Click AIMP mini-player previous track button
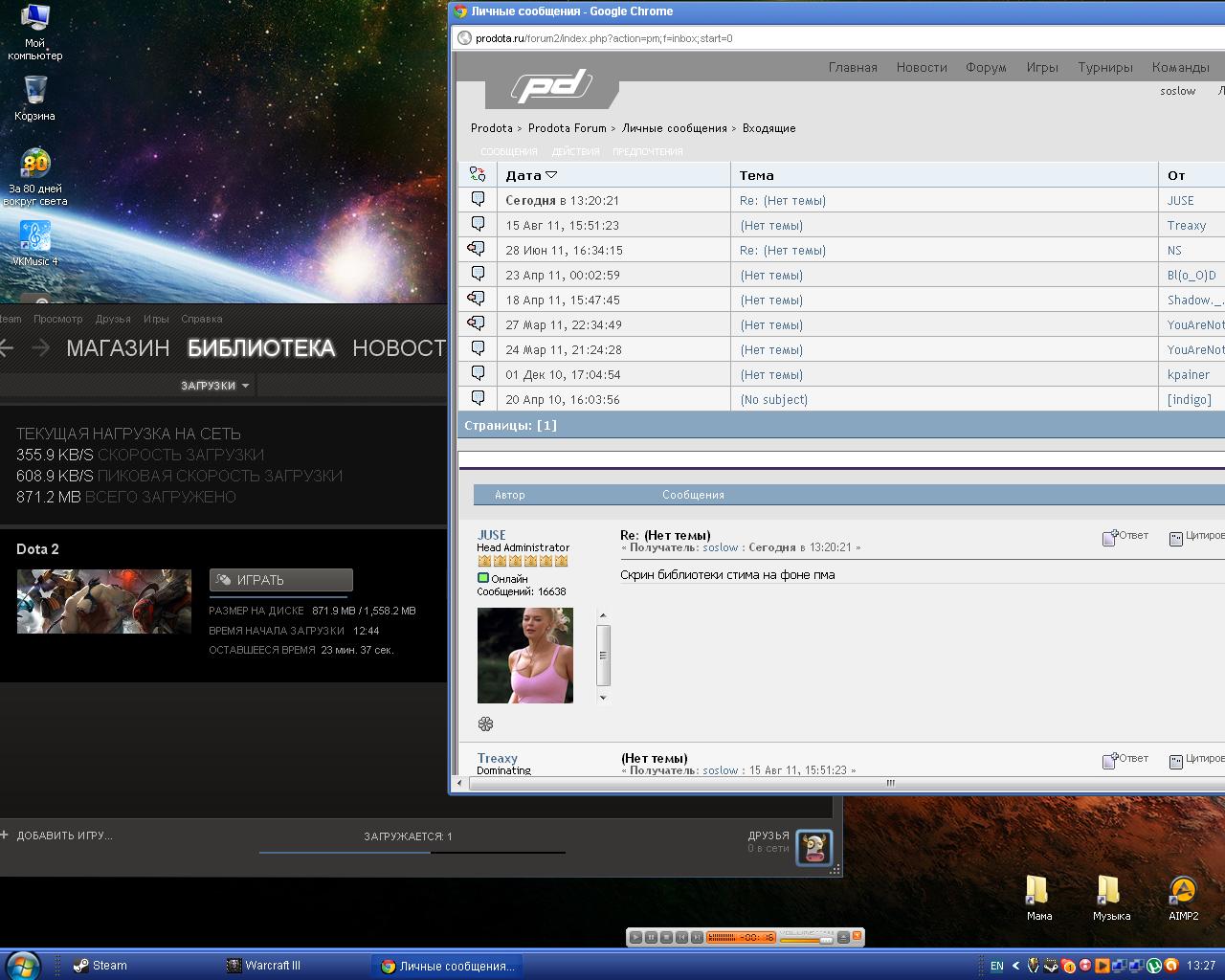Image resolution: width=1225 pixels, height=980 pixels. (681, 937)
